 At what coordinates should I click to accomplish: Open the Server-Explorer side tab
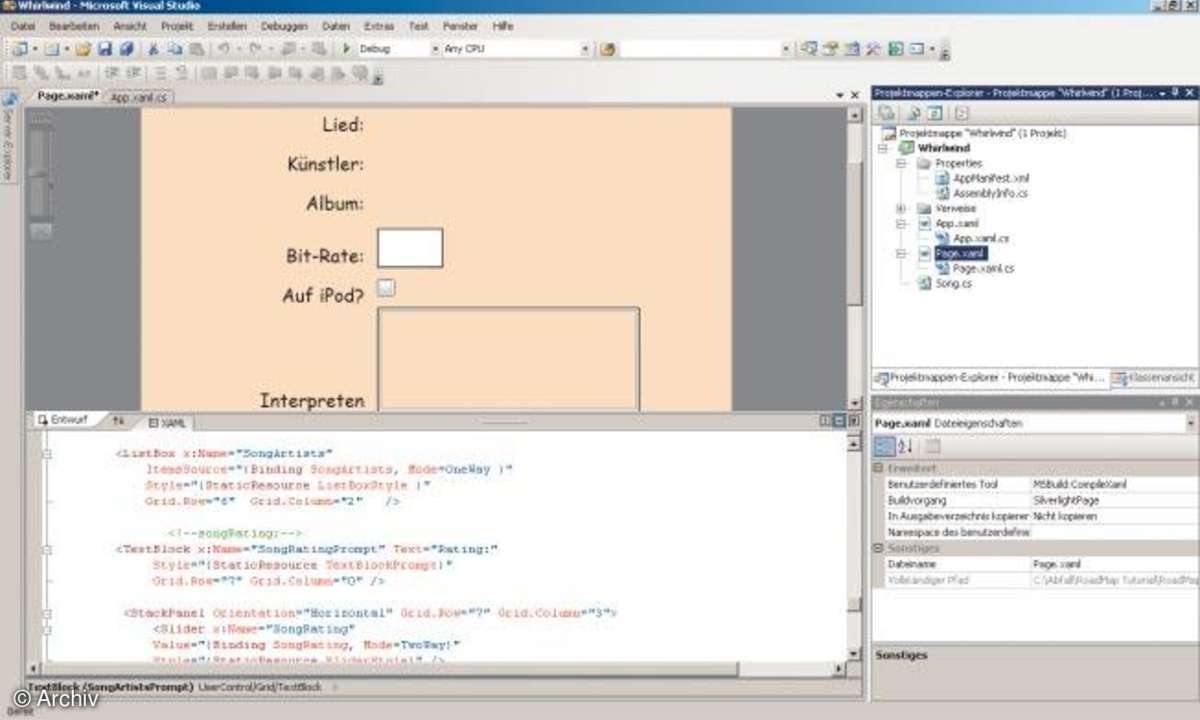click(x=9, y=137)
